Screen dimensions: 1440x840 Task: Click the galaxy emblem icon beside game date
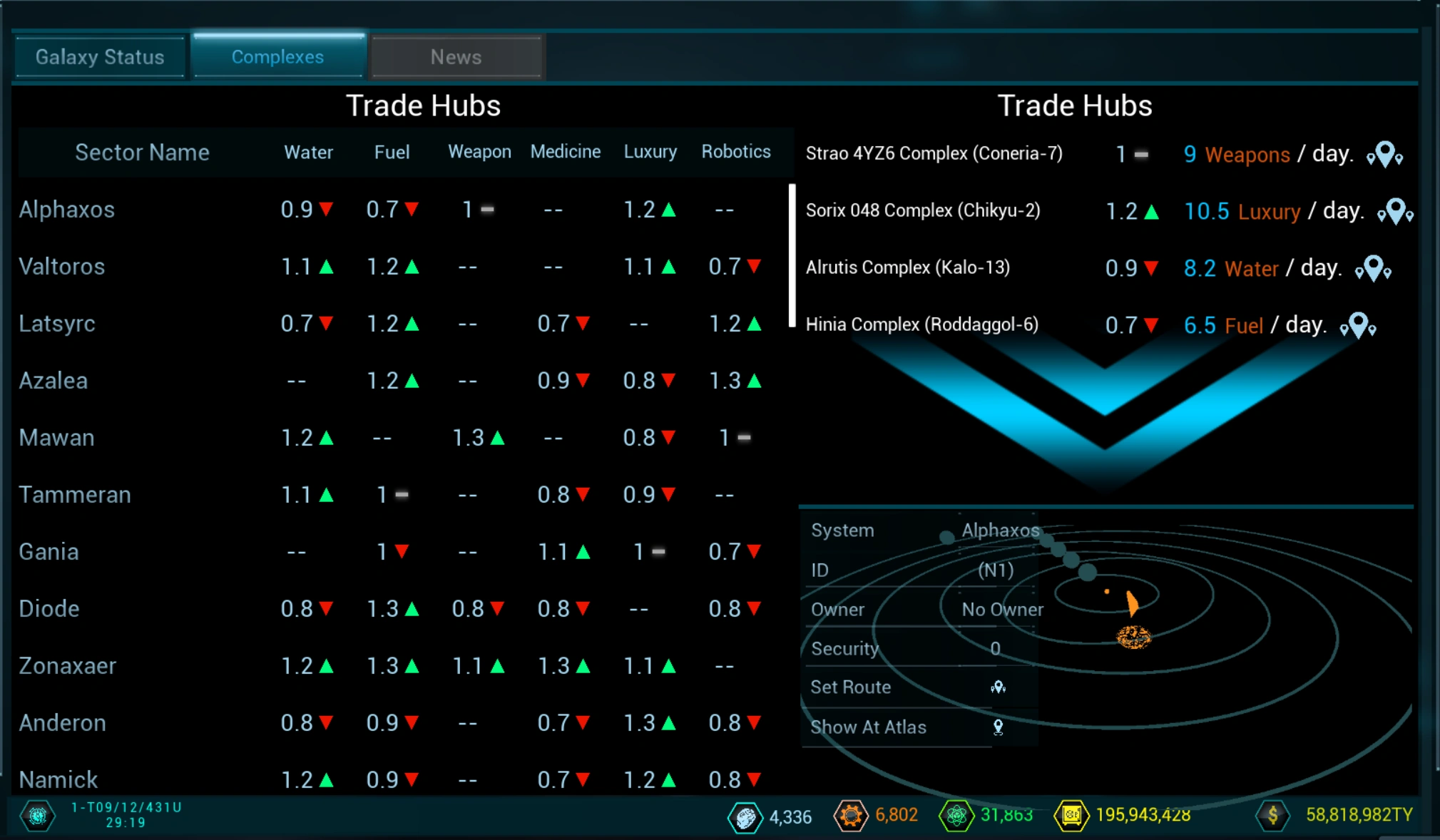pyautogui.click(x=38, y=815)
